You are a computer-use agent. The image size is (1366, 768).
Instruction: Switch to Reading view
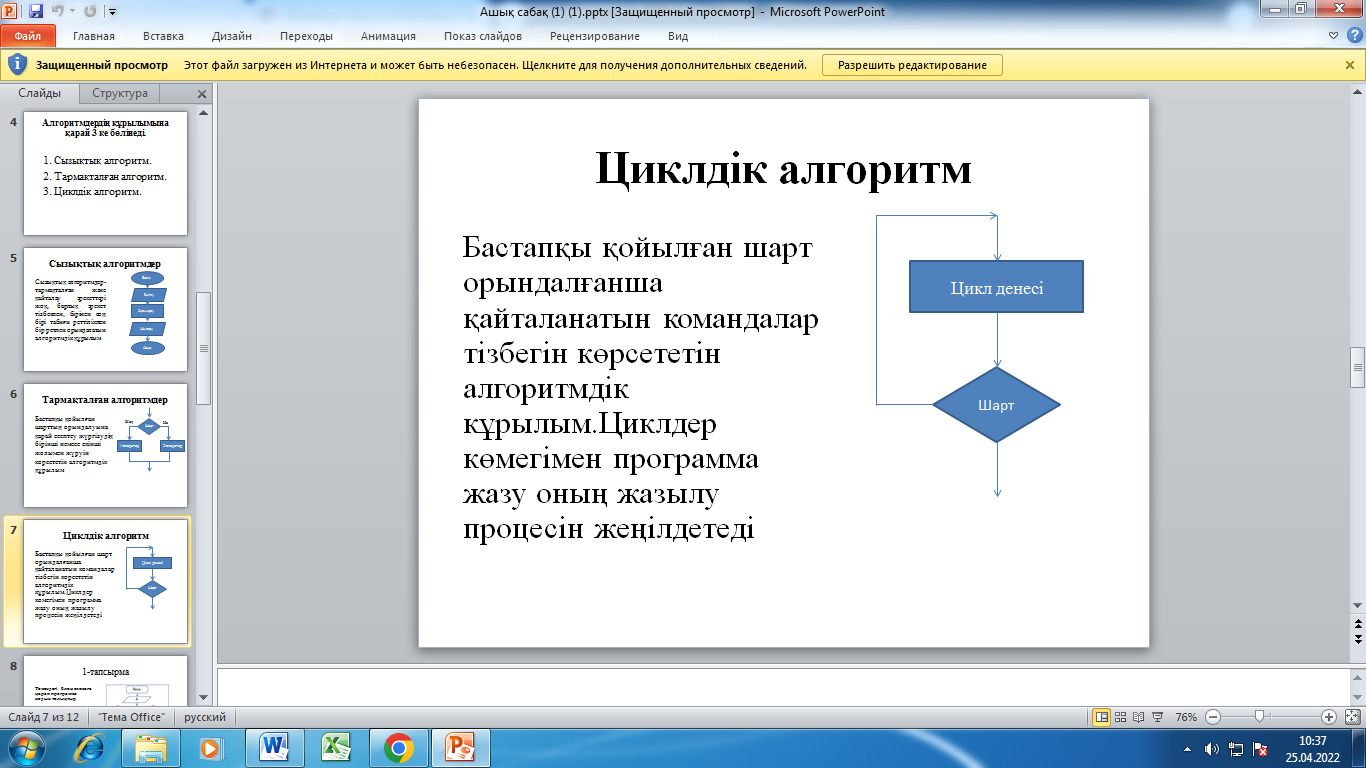1139,717
